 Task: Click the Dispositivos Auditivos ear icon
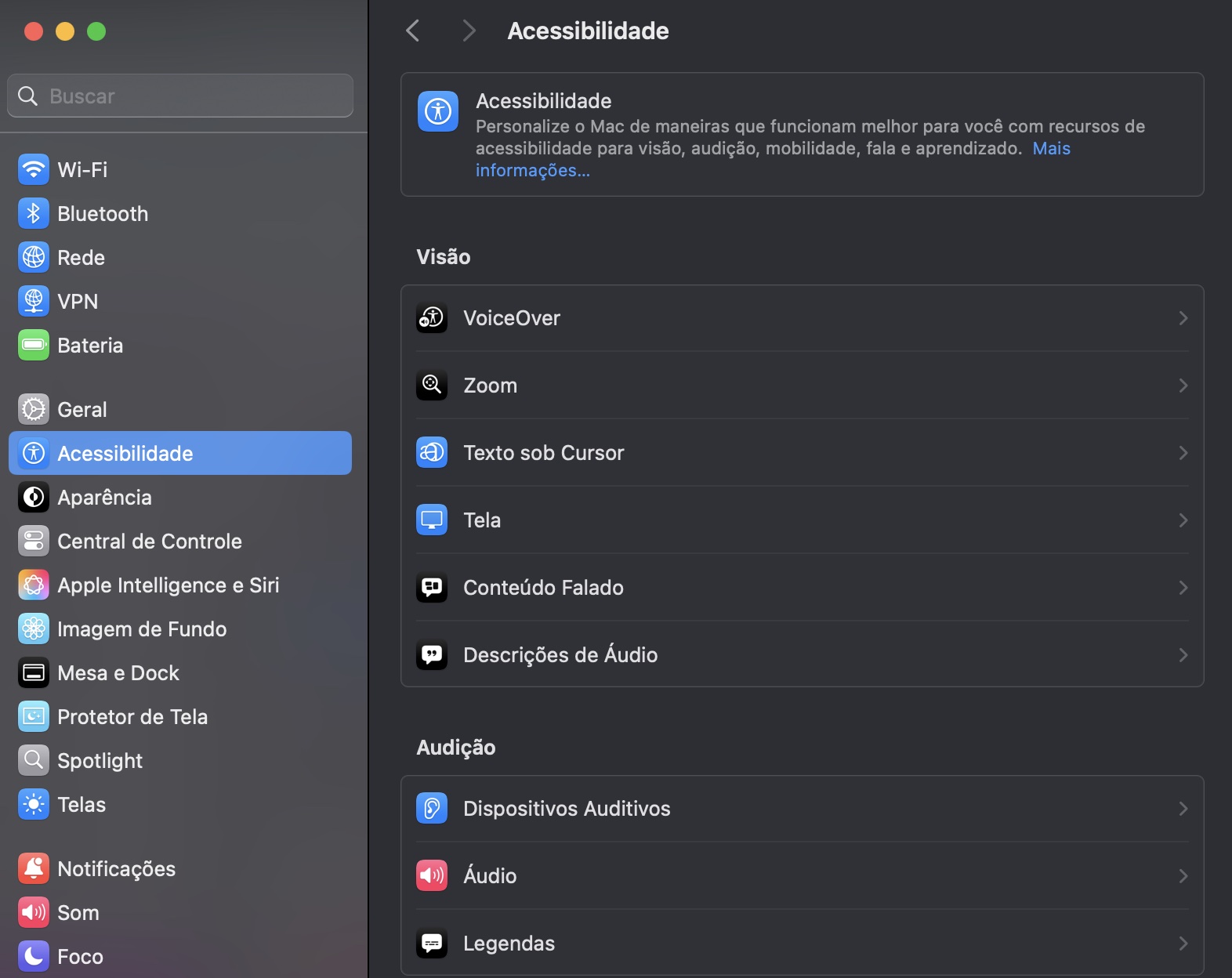[x=432, y=809]
